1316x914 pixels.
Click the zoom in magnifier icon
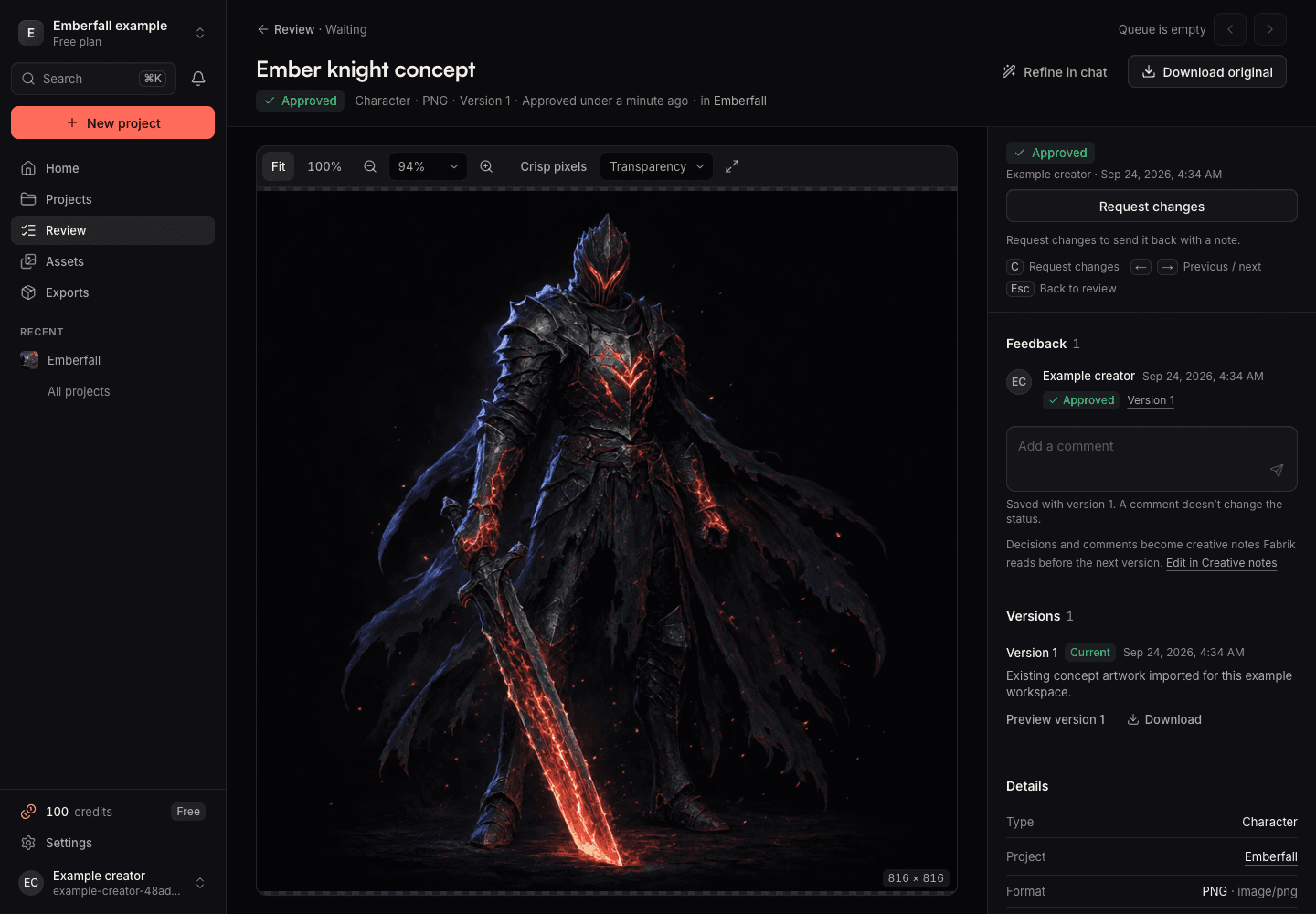pyautogui.click(x=486, y=166)
